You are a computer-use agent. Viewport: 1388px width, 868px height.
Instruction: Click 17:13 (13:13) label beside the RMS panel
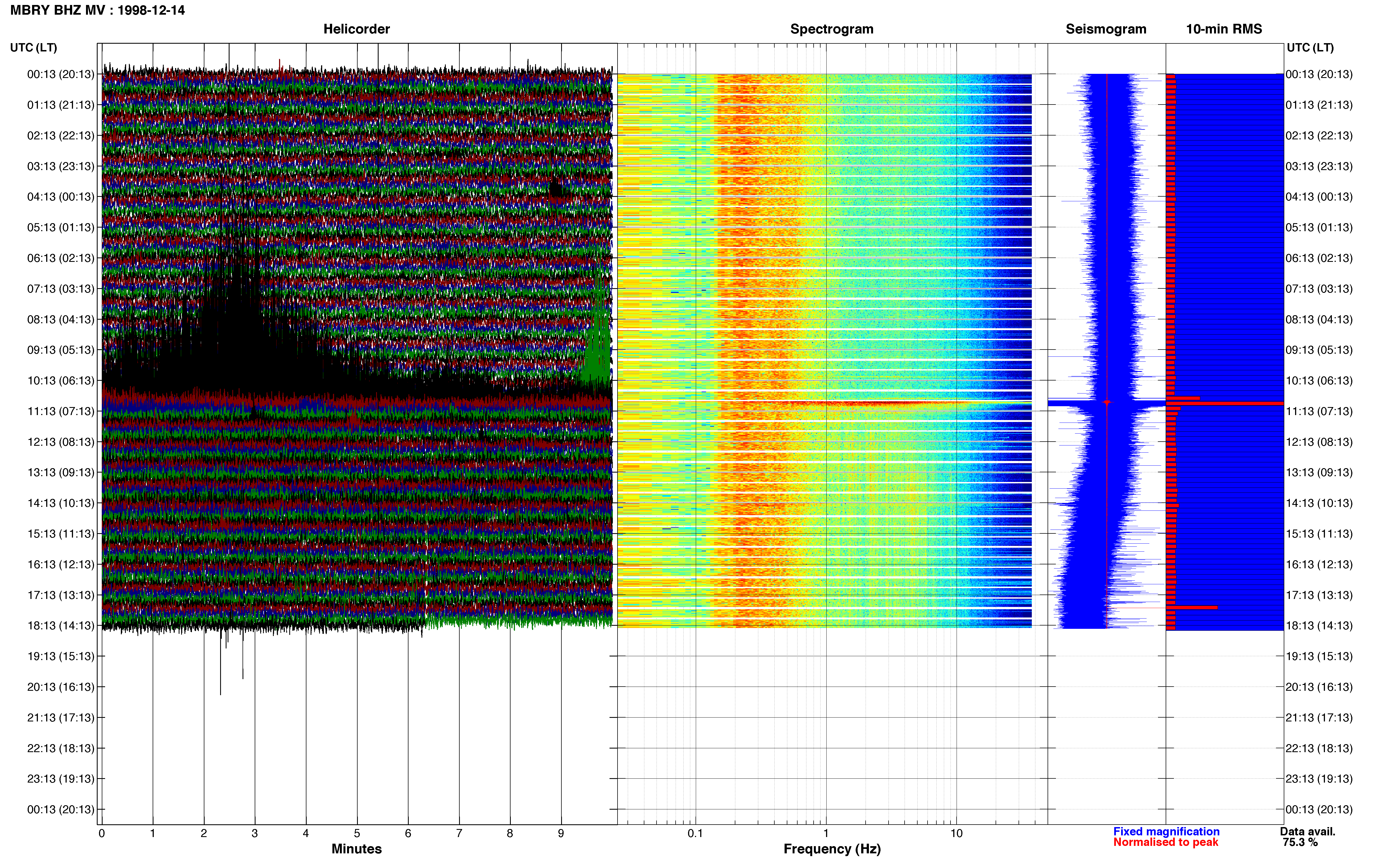click(x=1319, y=595)
